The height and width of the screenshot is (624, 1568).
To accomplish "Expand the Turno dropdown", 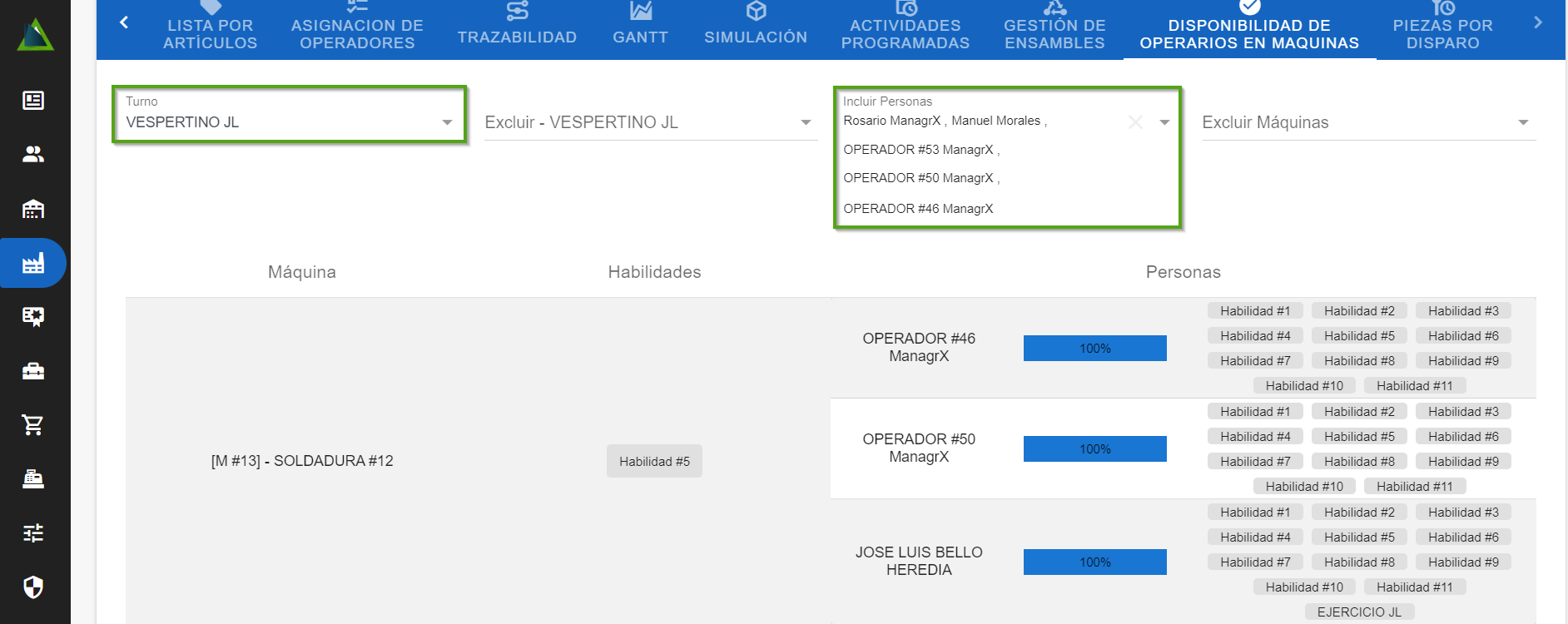I will (447, 122).
